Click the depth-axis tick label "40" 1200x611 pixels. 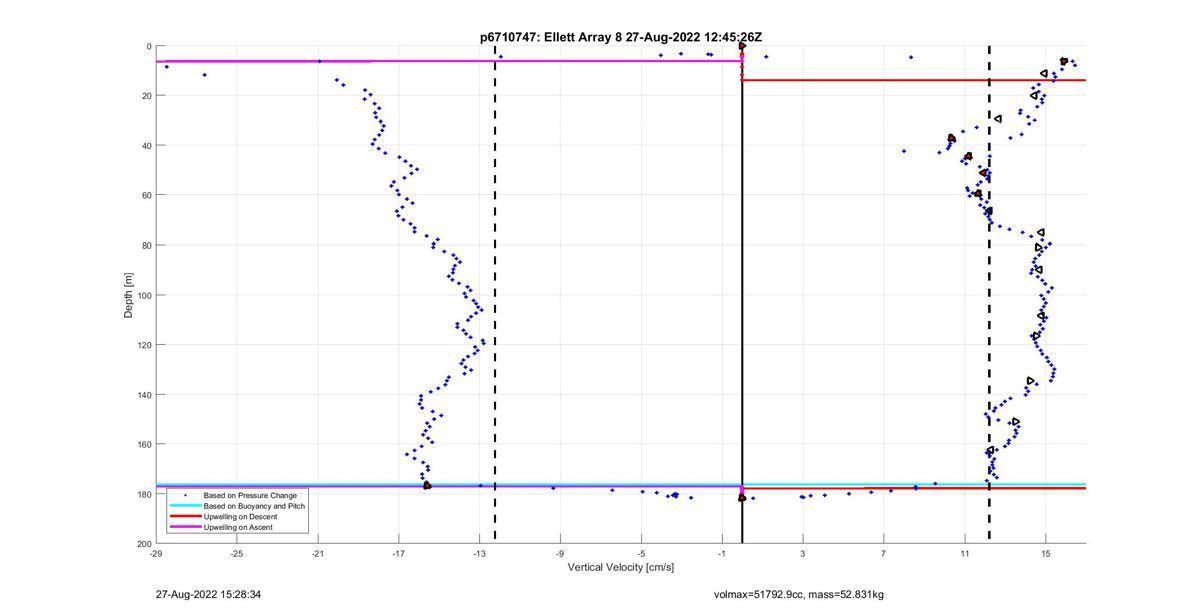click(x=146, y=146)
